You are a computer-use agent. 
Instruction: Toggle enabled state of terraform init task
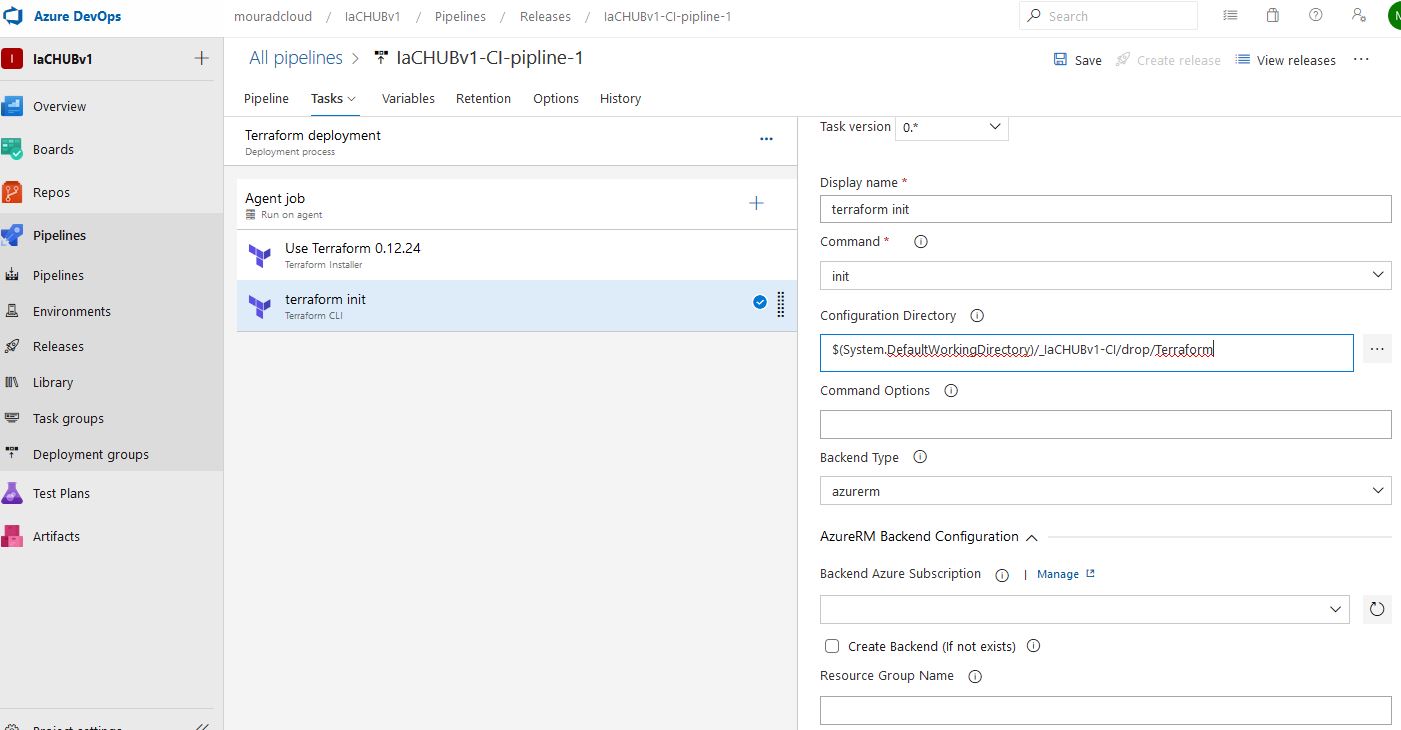tap(759, 302)
